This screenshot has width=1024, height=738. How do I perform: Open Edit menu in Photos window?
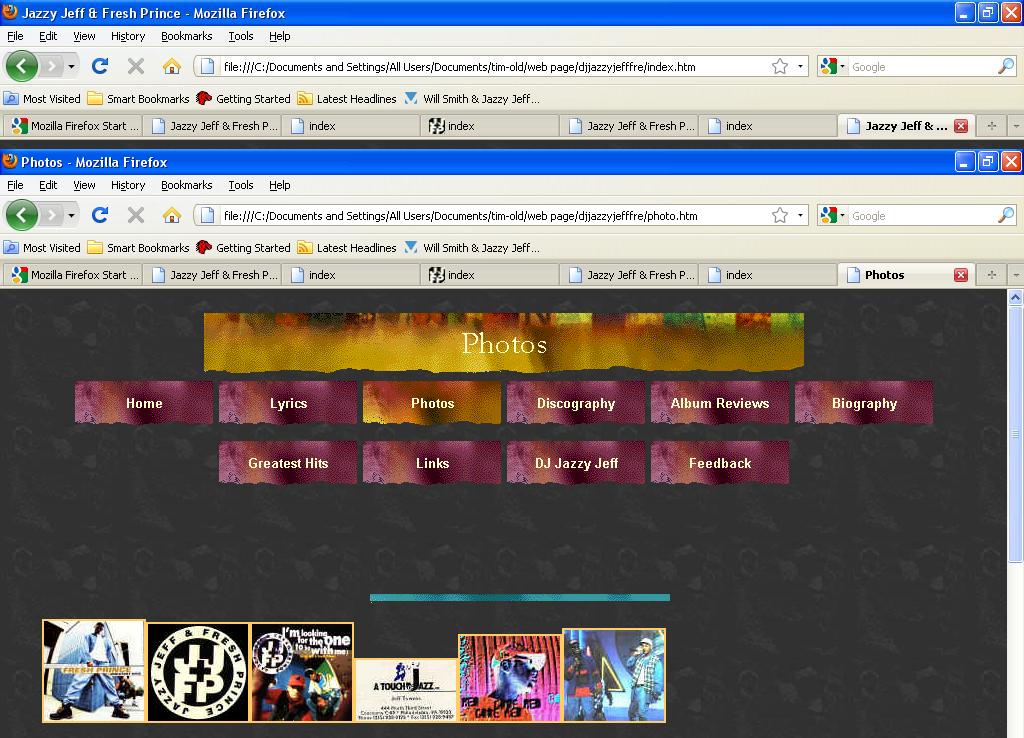point(48,185)
